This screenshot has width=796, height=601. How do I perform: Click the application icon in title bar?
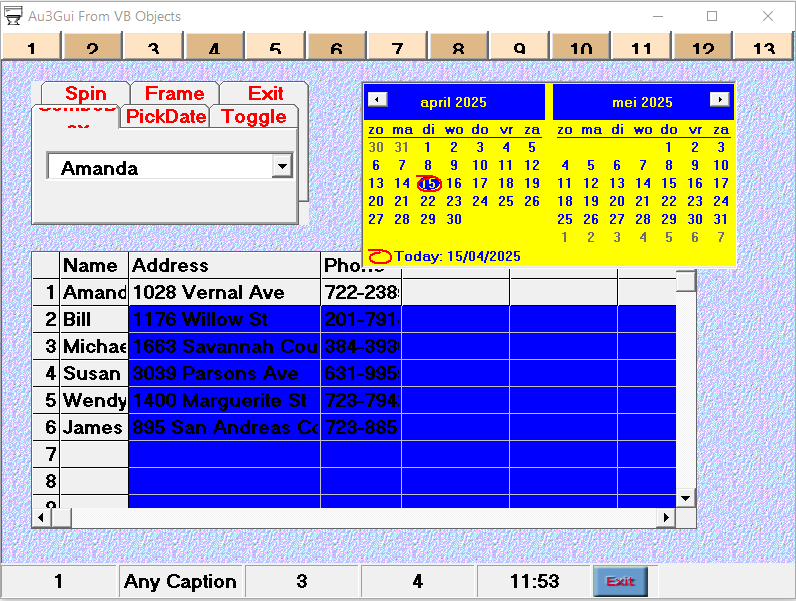click(x=13, y=16)
